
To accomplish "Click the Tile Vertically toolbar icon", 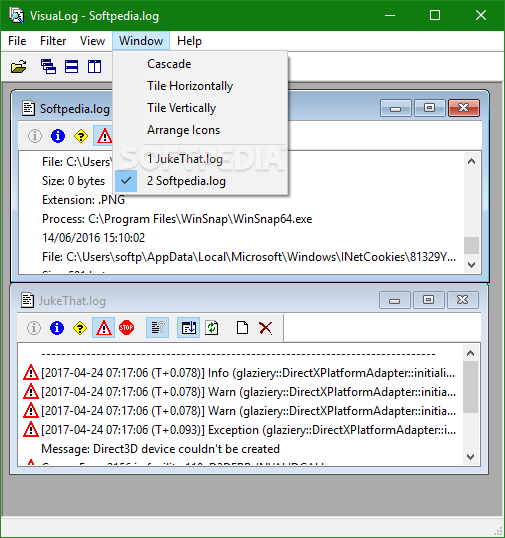I will [94, 67].
